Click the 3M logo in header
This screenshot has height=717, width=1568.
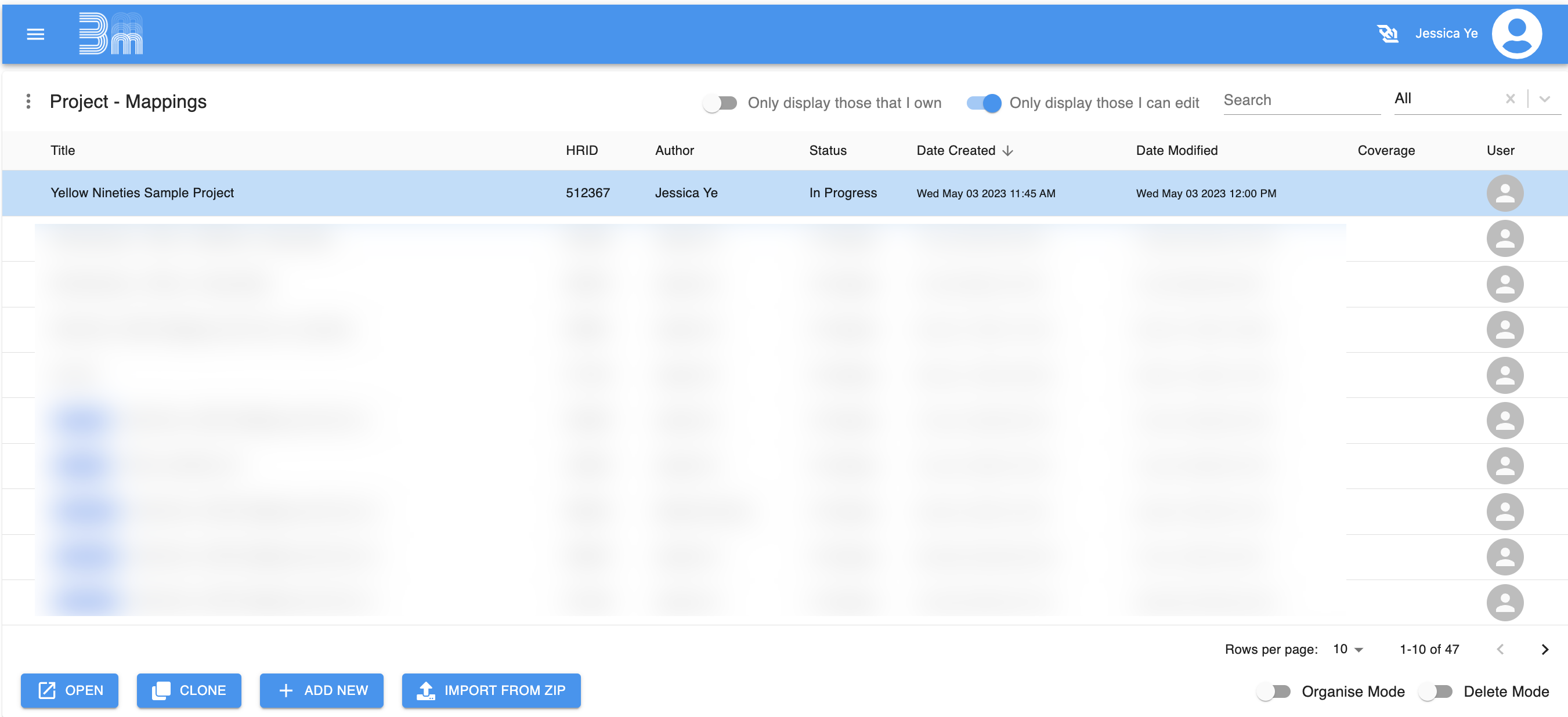coord(111,34)
